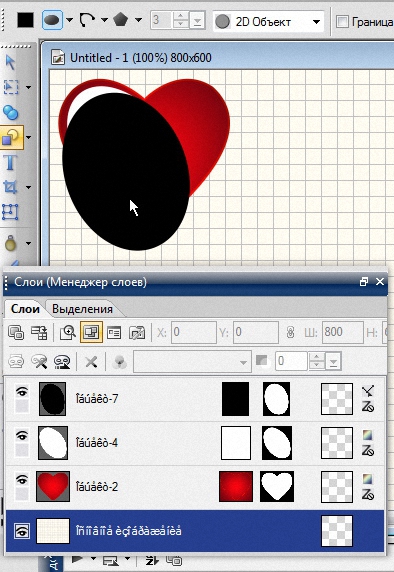Select the white ellipse layer 4 thumbnail

[x=53, y=442]
